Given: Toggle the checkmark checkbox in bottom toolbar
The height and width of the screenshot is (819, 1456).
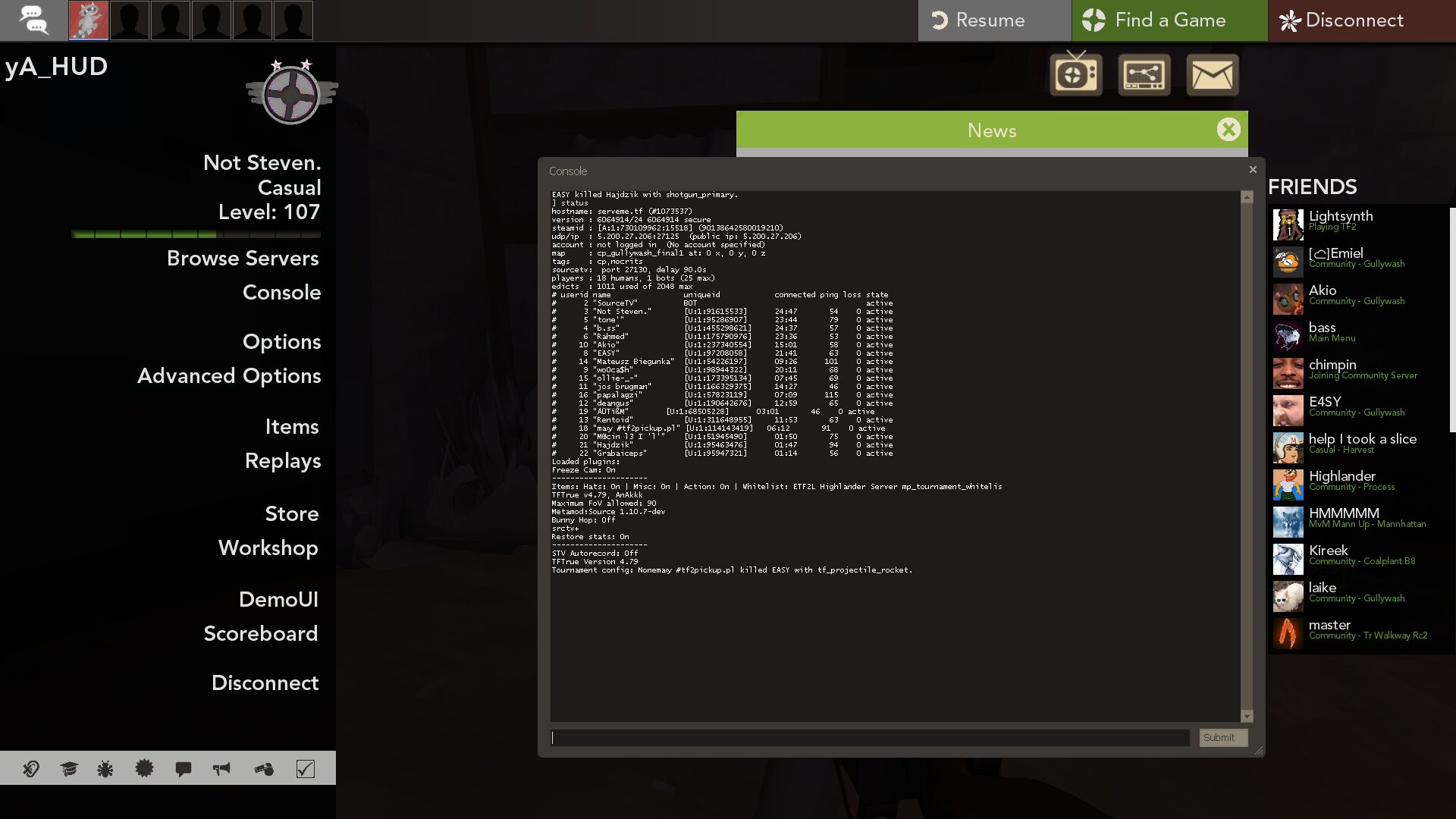Looking at the screenshot, I should coord(305,769).
